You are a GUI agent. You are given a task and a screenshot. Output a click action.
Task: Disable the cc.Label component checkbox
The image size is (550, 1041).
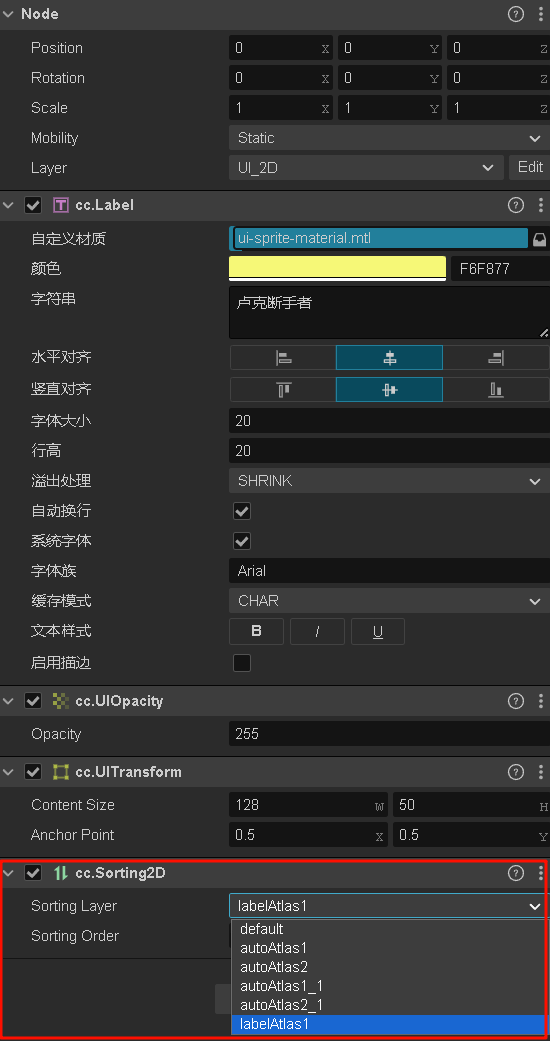[x=33, y=205]
